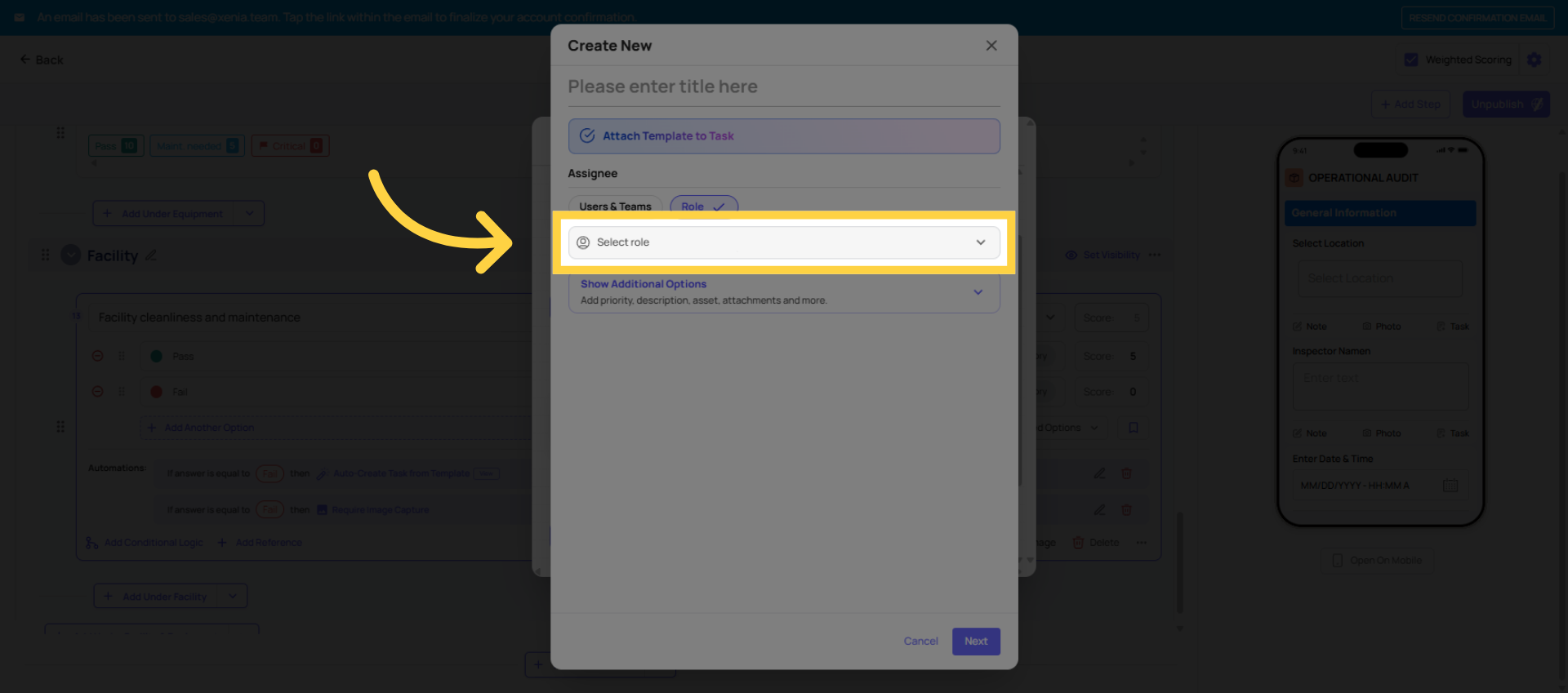Click the Attach Template to Task button
Image resolution: width=1568 pixels, height=693 pixels.
(783, 136)
